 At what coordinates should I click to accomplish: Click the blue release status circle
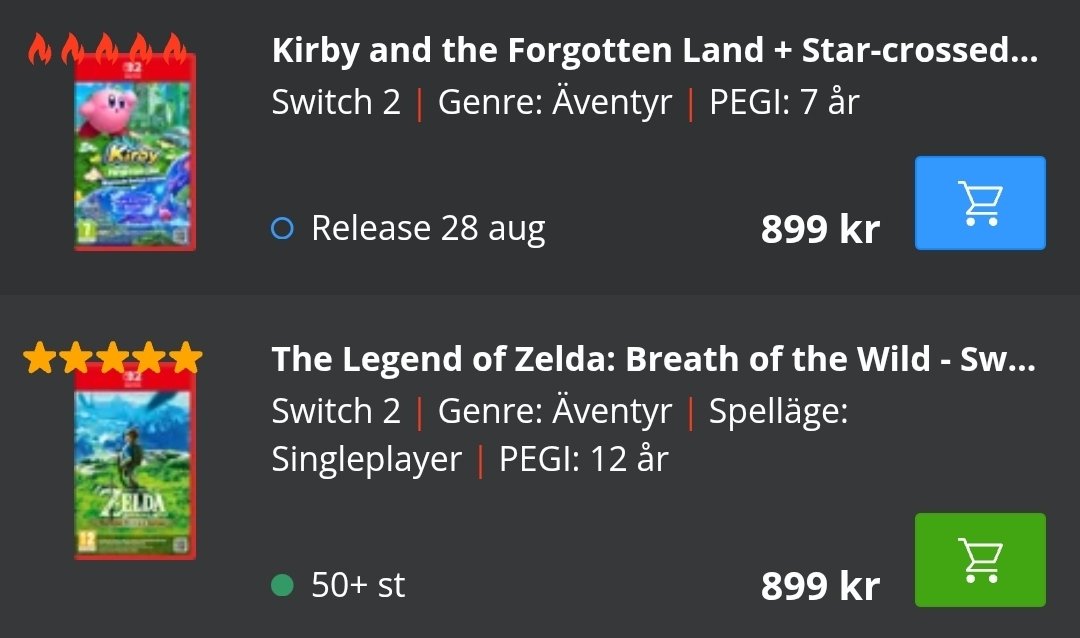(282, 228)
